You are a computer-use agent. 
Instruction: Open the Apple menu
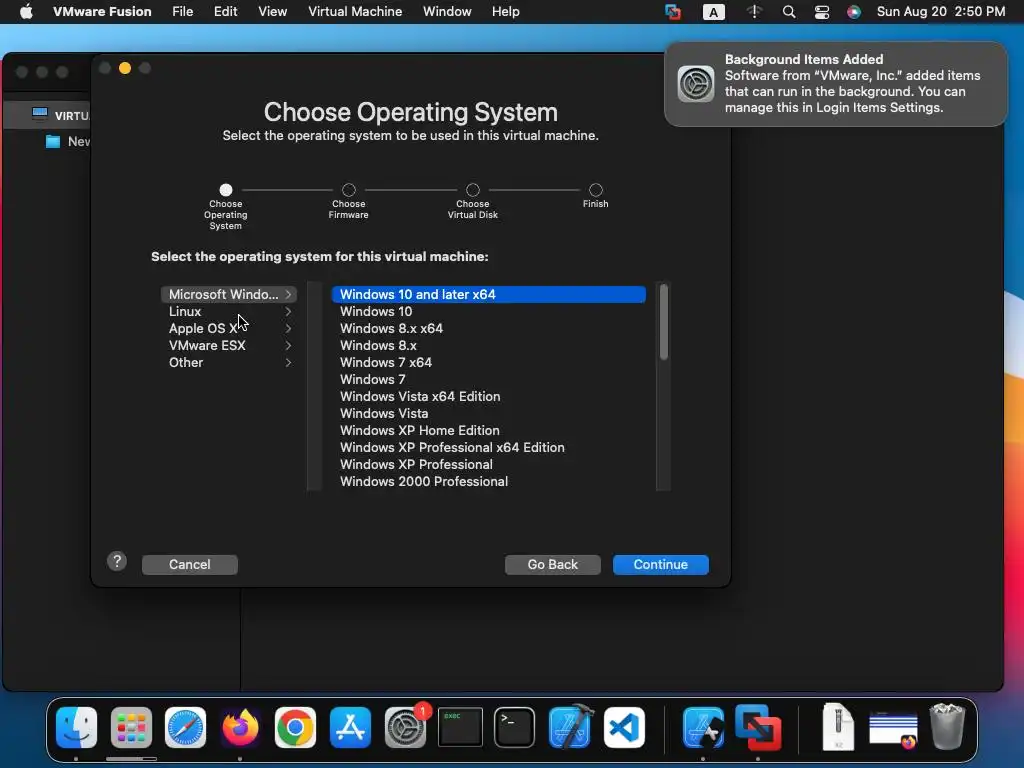(x=26, y=12)
